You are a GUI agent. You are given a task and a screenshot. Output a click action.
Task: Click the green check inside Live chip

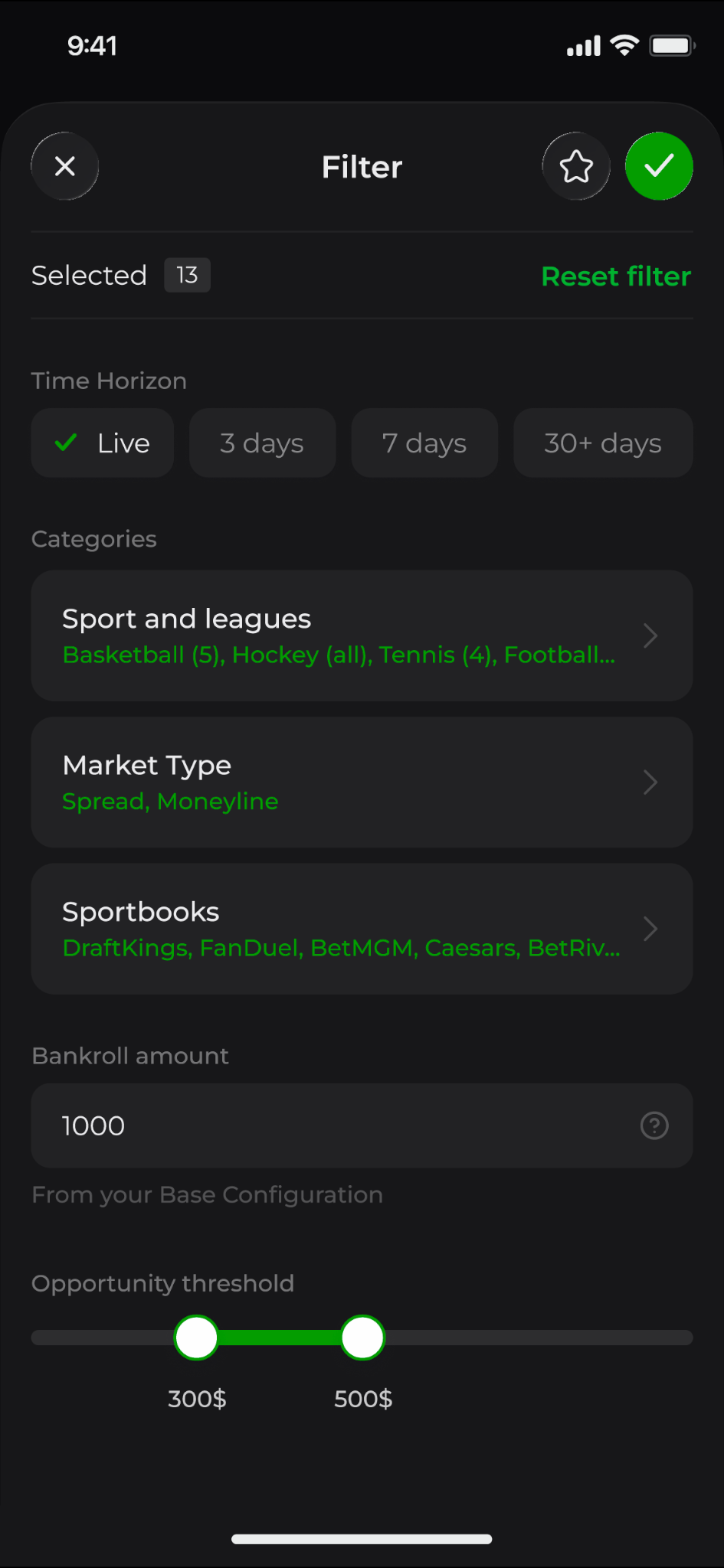pos(67,443)
